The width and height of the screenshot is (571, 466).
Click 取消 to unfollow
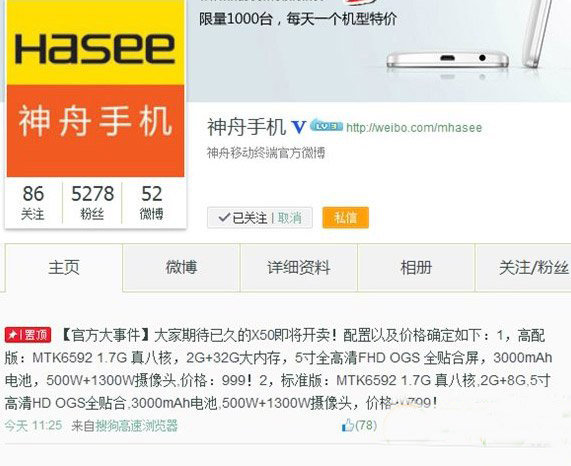point(290,218)
